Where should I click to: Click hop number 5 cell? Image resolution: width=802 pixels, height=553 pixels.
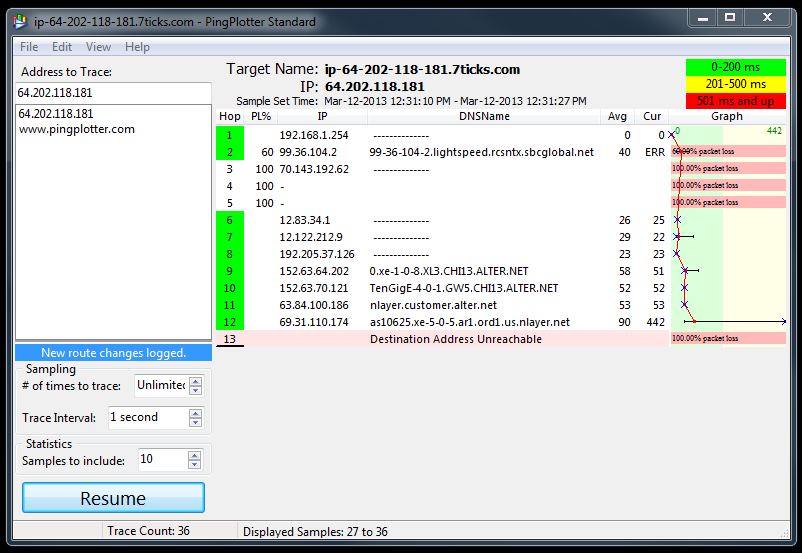230,203
